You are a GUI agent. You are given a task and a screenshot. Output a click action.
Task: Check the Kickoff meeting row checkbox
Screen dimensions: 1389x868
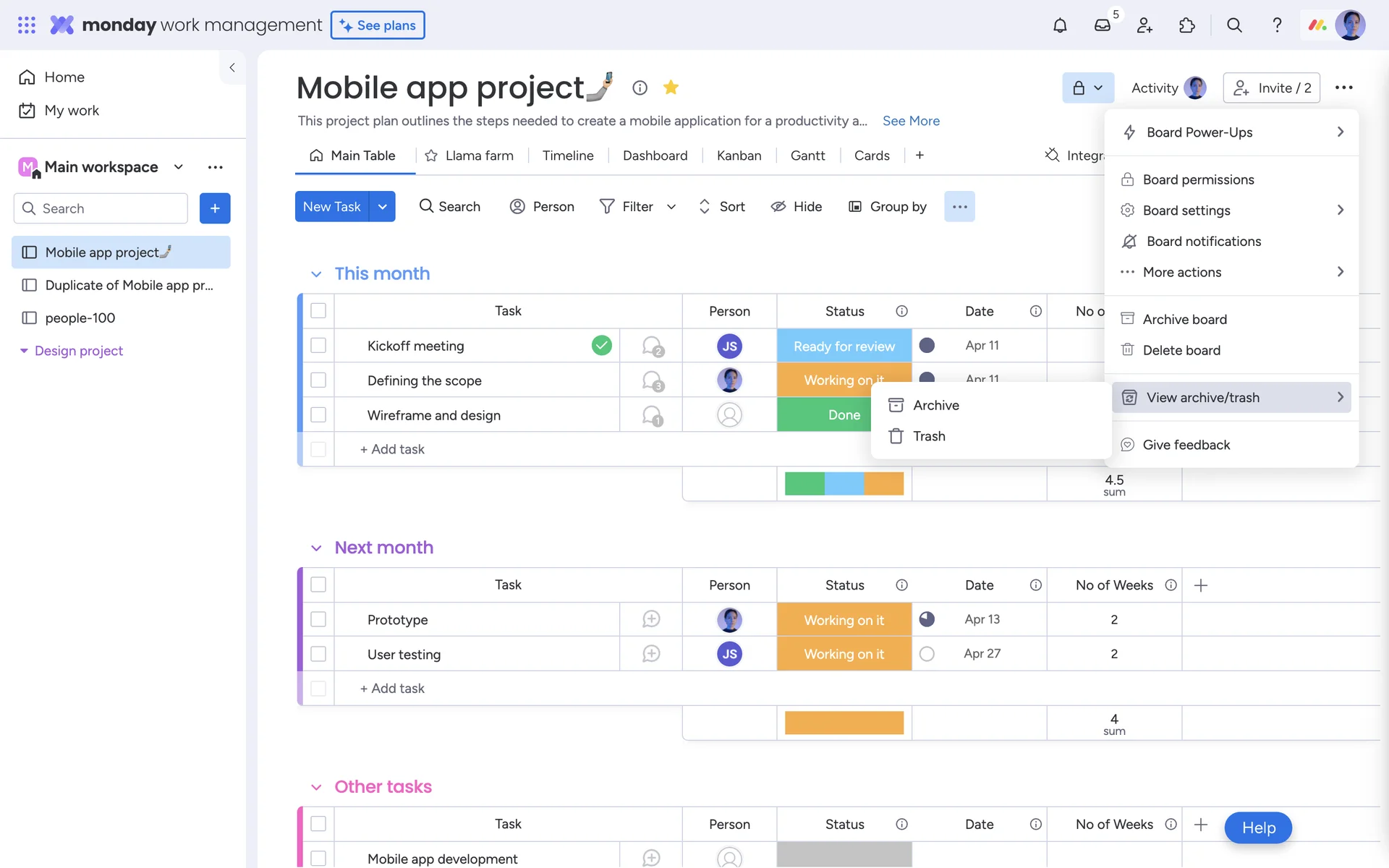click(318, 346)
